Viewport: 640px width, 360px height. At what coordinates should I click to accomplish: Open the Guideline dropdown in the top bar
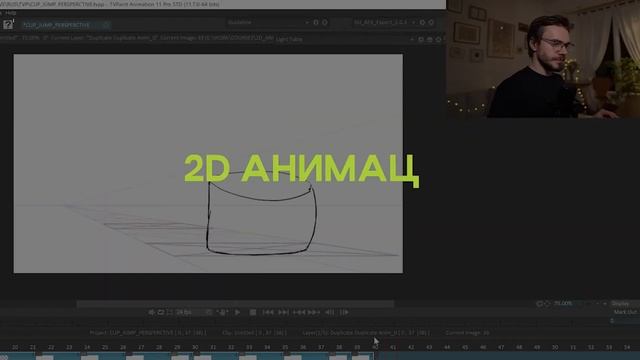pyautogui.click(x=268, y=22)
